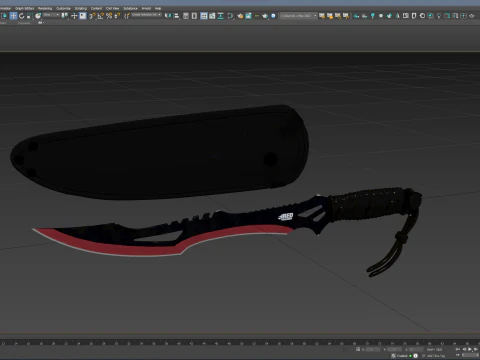The height and width of the screenshot is (360, 480).
Task: Open the Help menu
Action: [158, 8]
